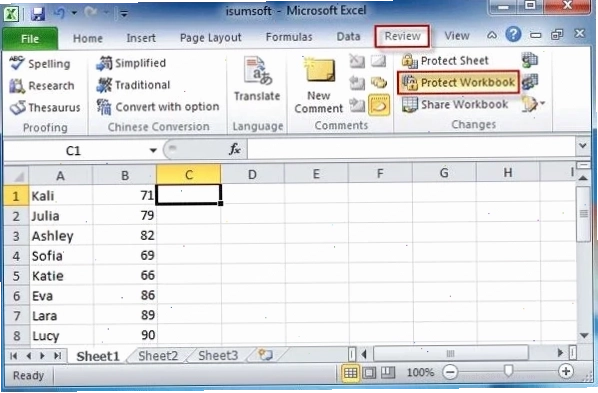This screenshot has height=393, width=598.
Task: Click cell containing Kali
Action: pos(61,196)
